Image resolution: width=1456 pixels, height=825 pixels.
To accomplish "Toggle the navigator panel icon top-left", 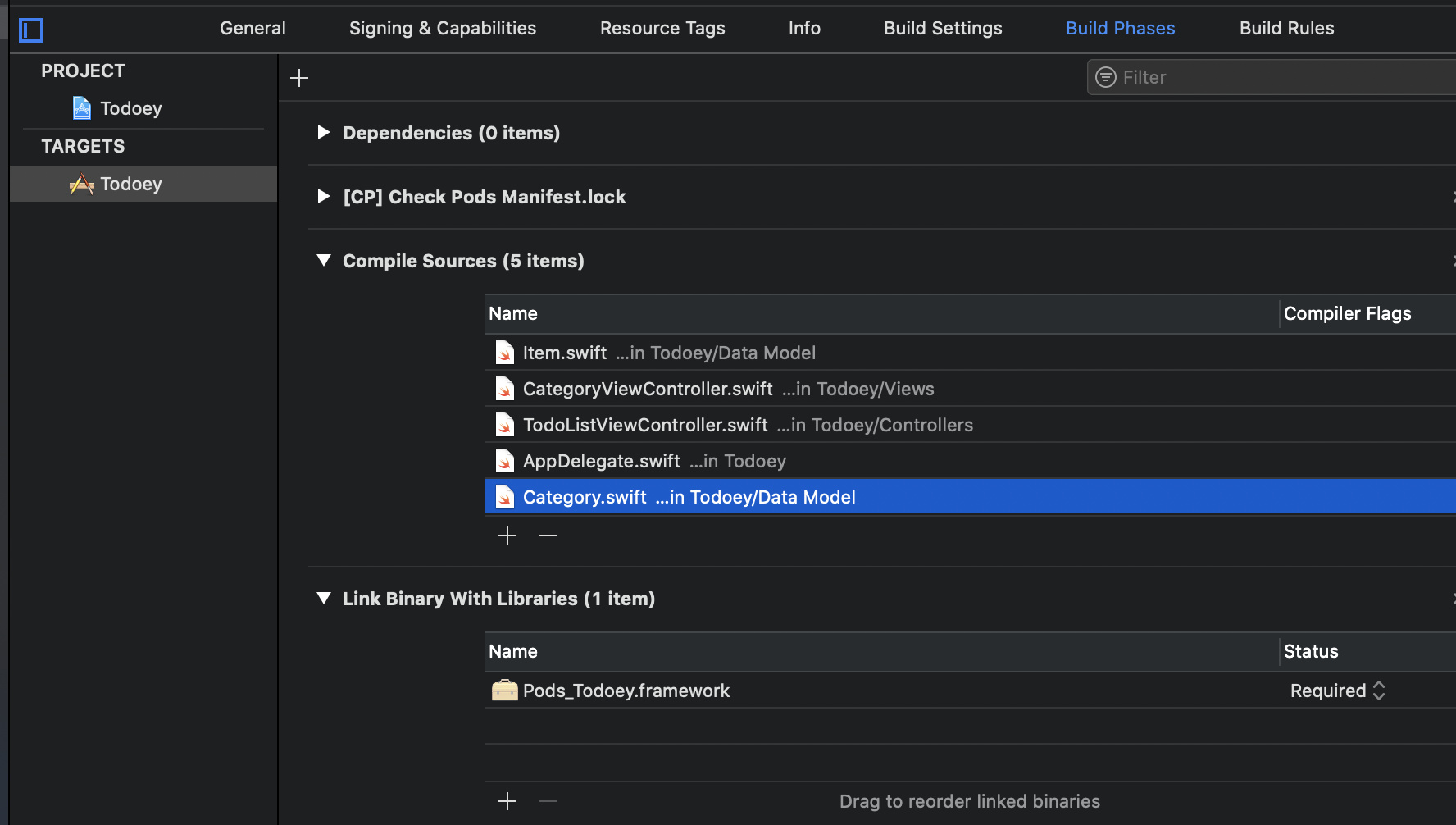I will [x=31, y=30].
